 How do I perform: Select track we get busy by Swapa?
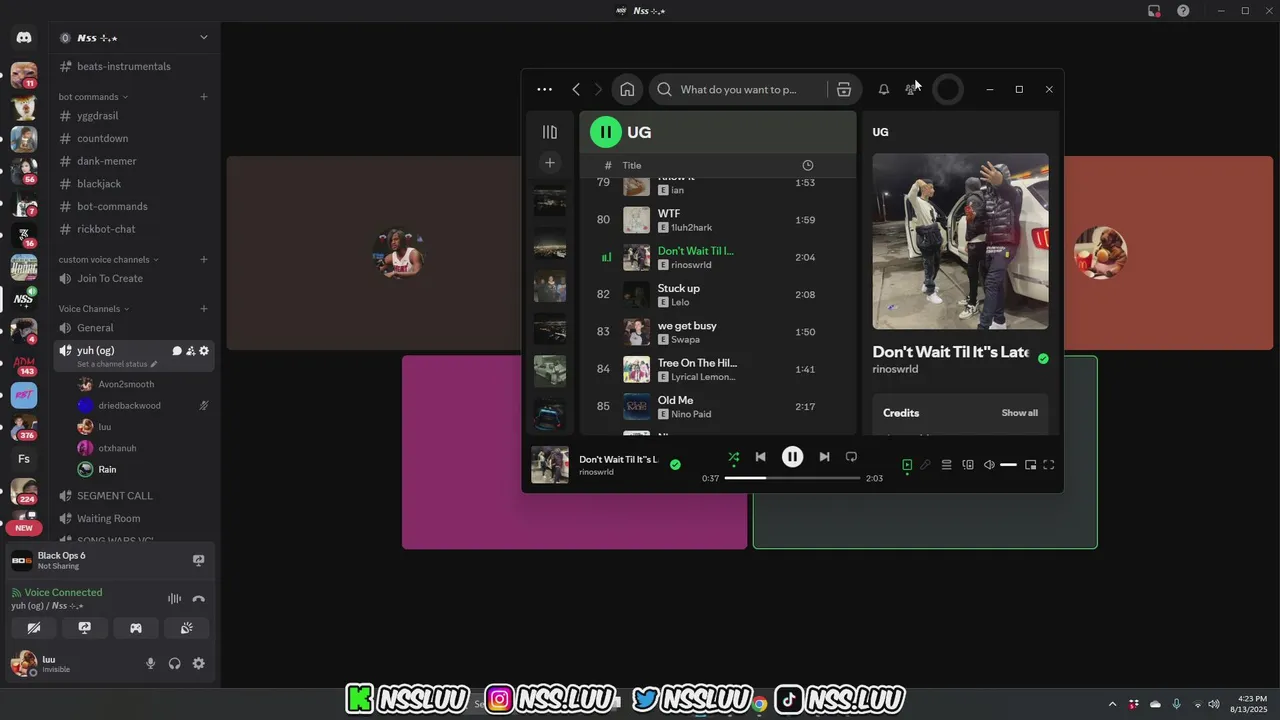717,332
